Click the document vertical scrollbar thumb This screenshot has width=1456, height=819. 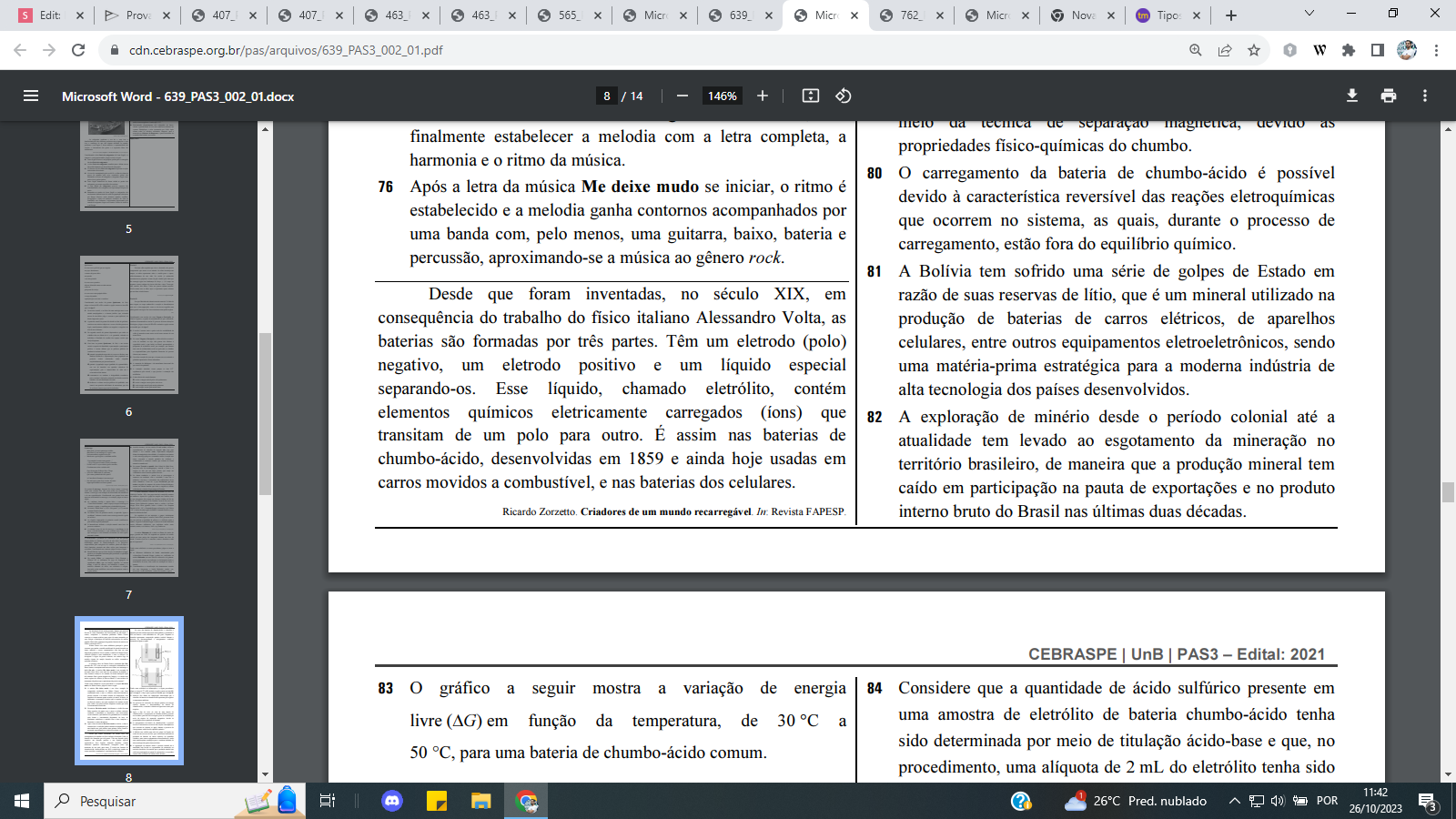click(1448, 492)
